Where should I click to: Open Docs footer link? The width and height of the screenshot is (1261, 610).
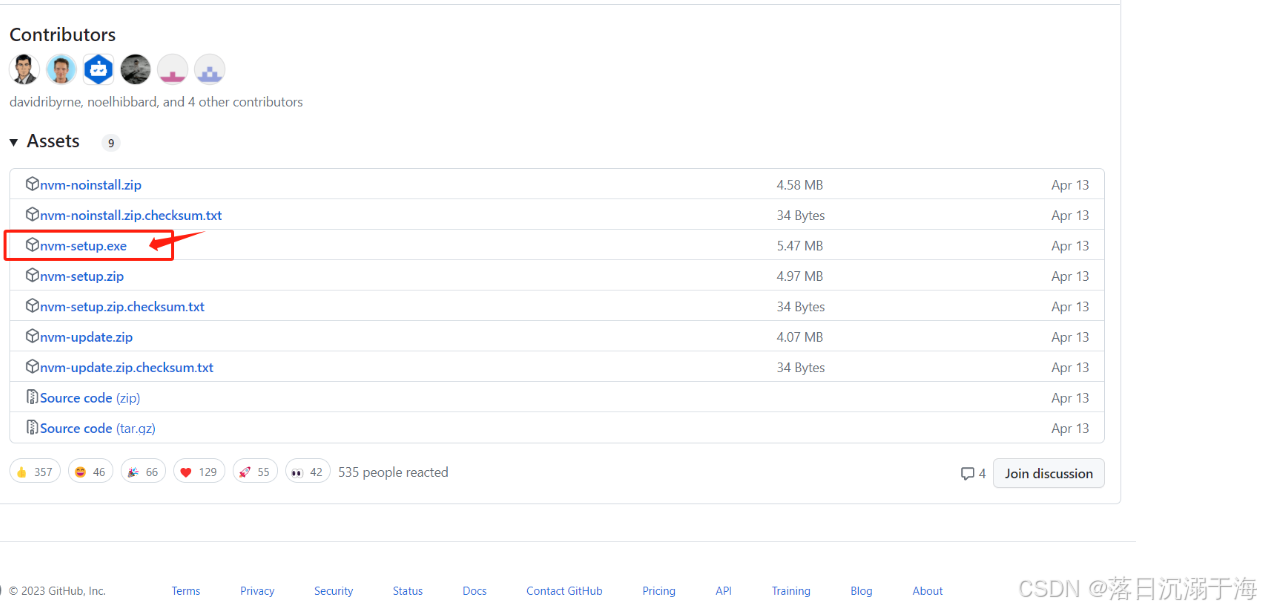coord(475,591)
